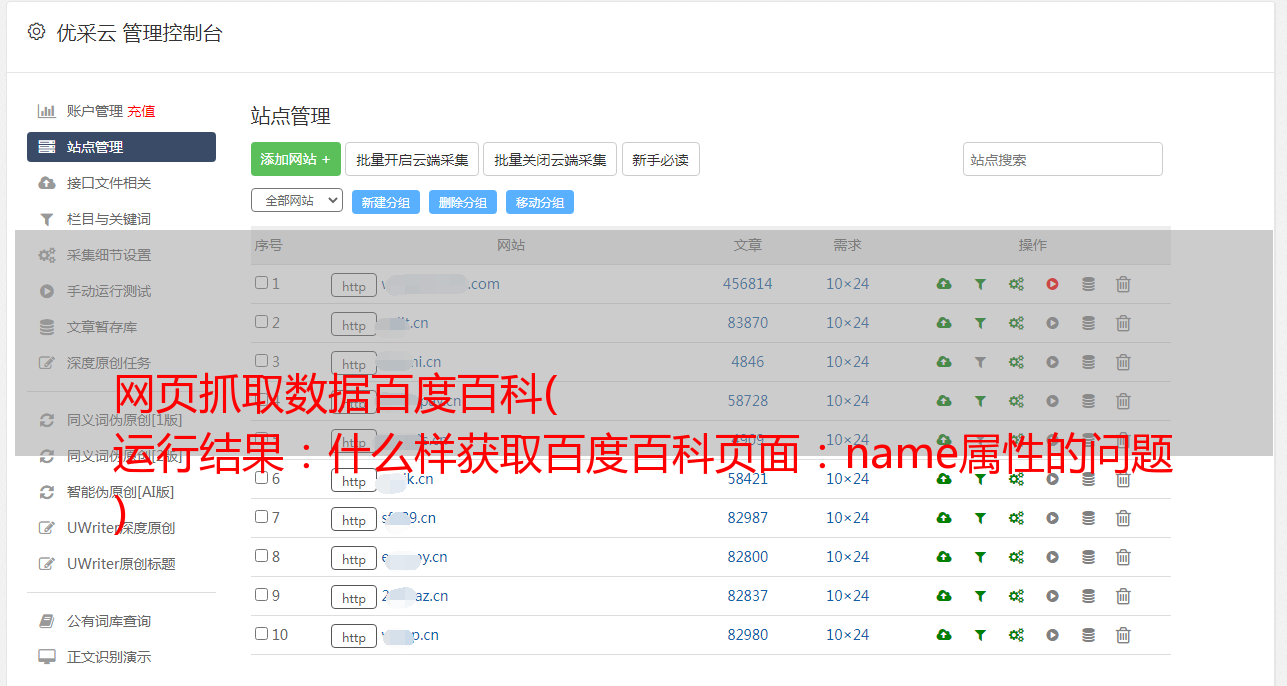
Task: Click cloud upload icon in row 9
Action: tap(943, 596)
